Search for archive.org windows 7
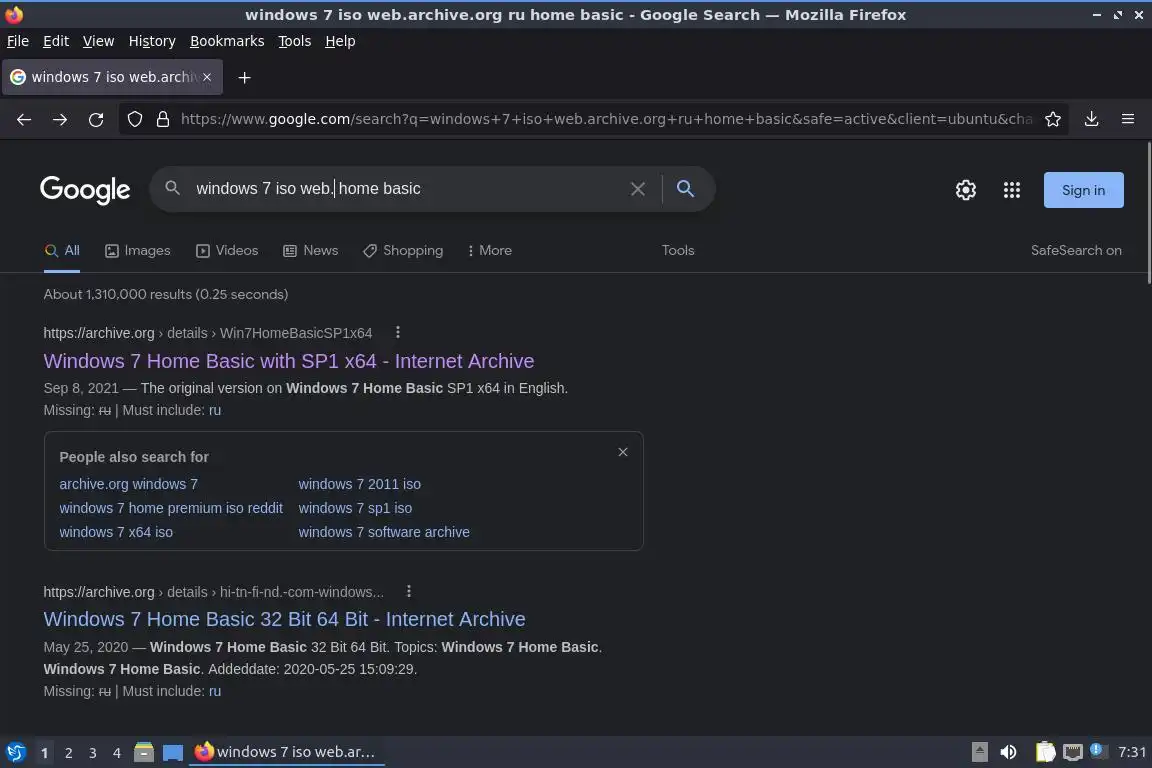This screenshot has width=1152, height=768. tap(129, 484)
